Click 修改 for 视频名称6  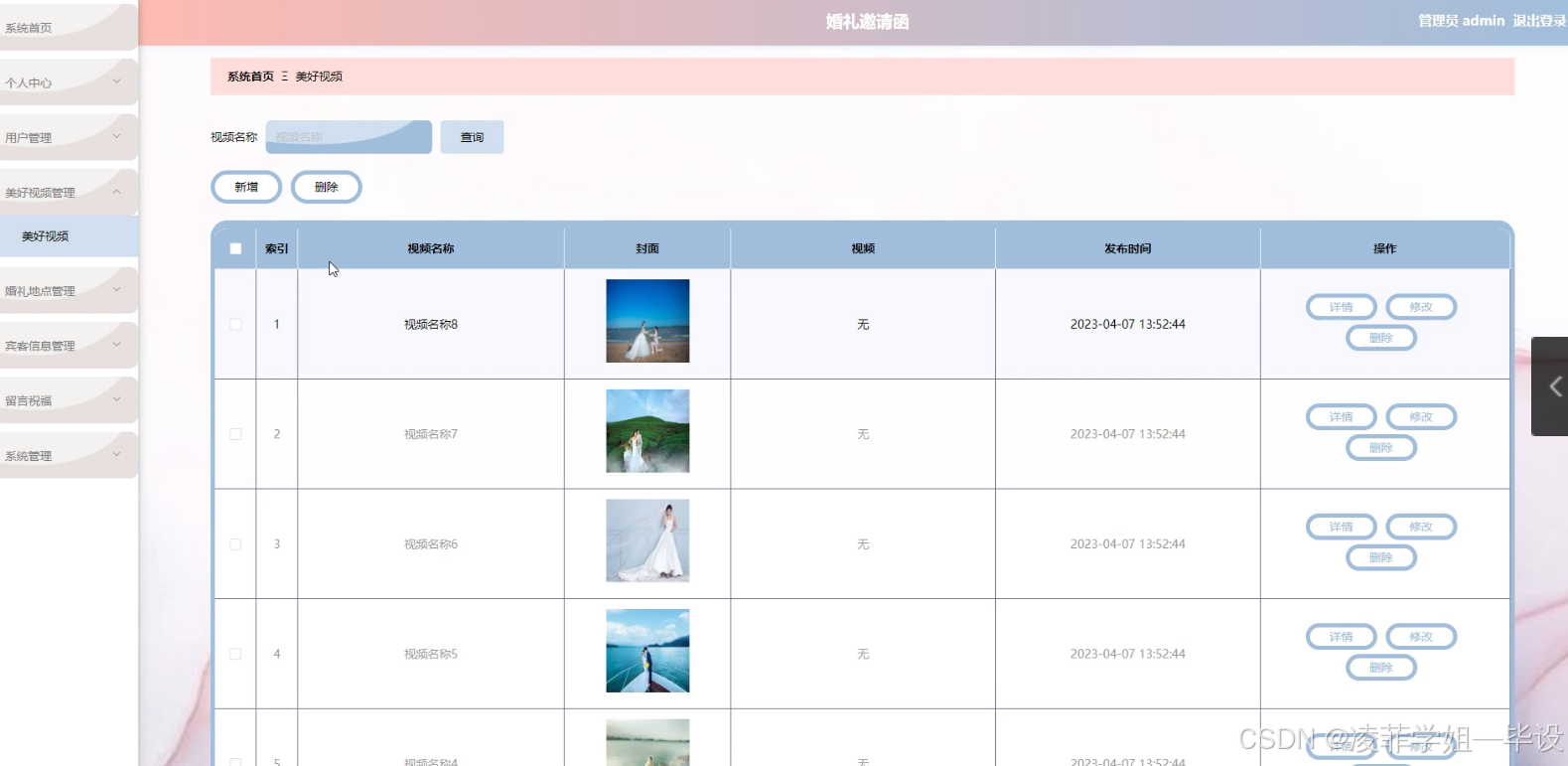(x=1421, y=527)
